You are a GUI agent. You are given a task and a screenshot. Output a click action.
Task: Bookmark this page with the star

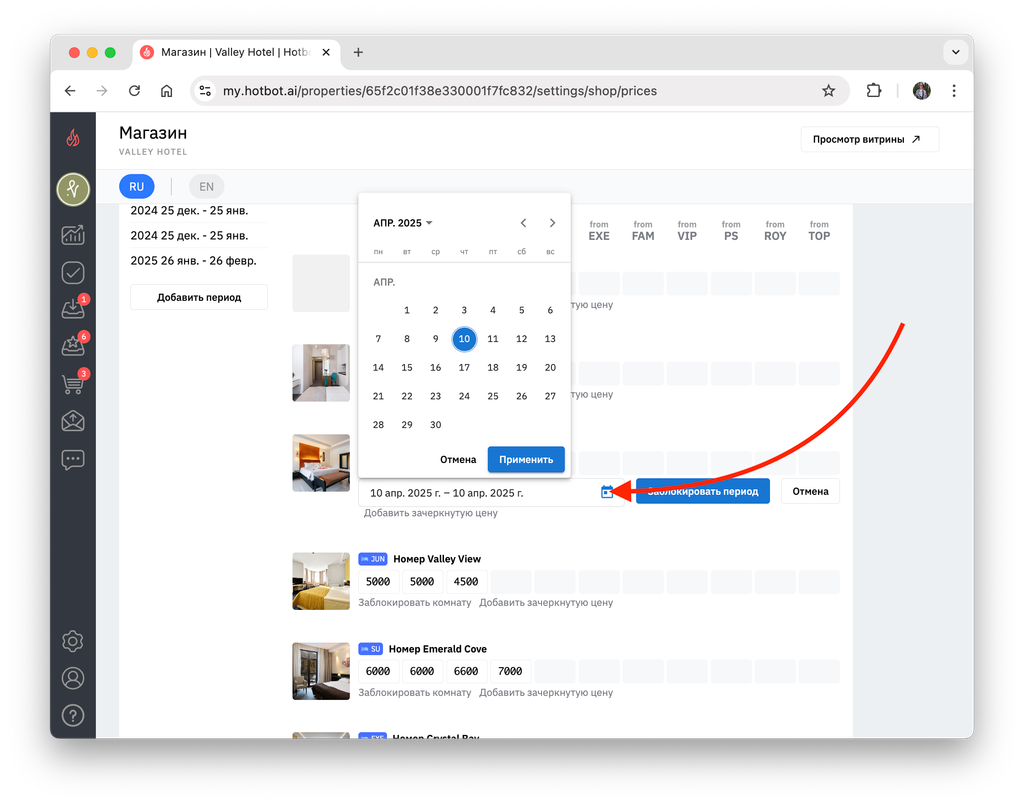828,91
